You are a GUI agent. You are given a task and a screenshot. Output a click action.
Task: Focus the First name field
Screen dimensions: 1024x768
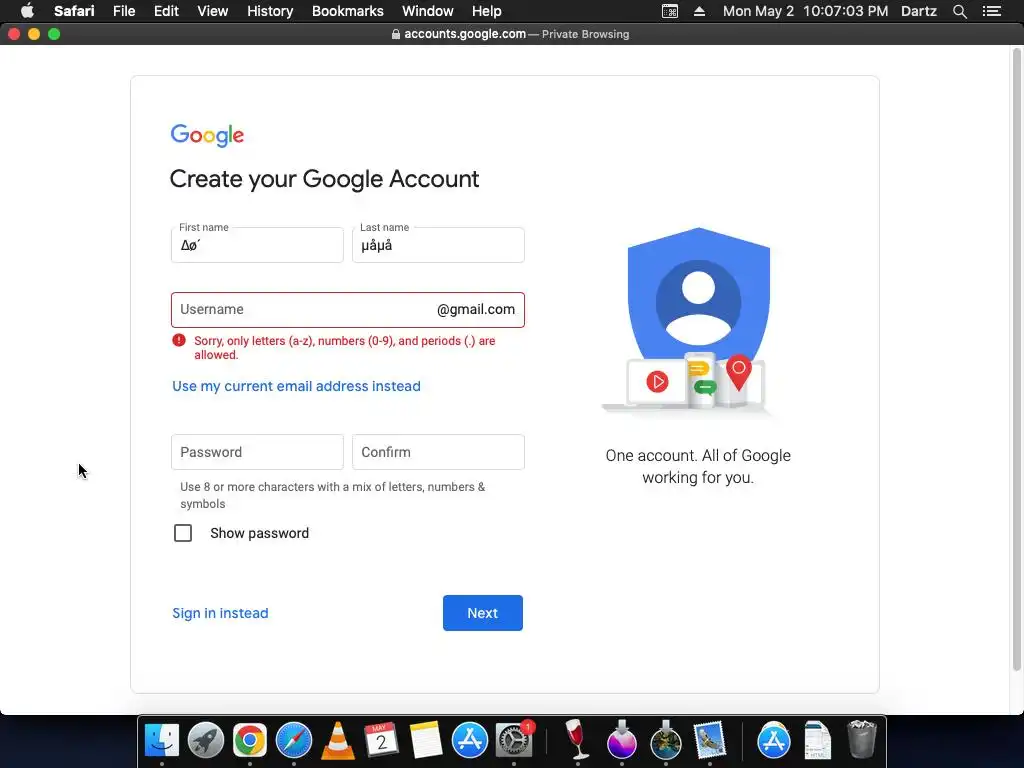[257, 245]
